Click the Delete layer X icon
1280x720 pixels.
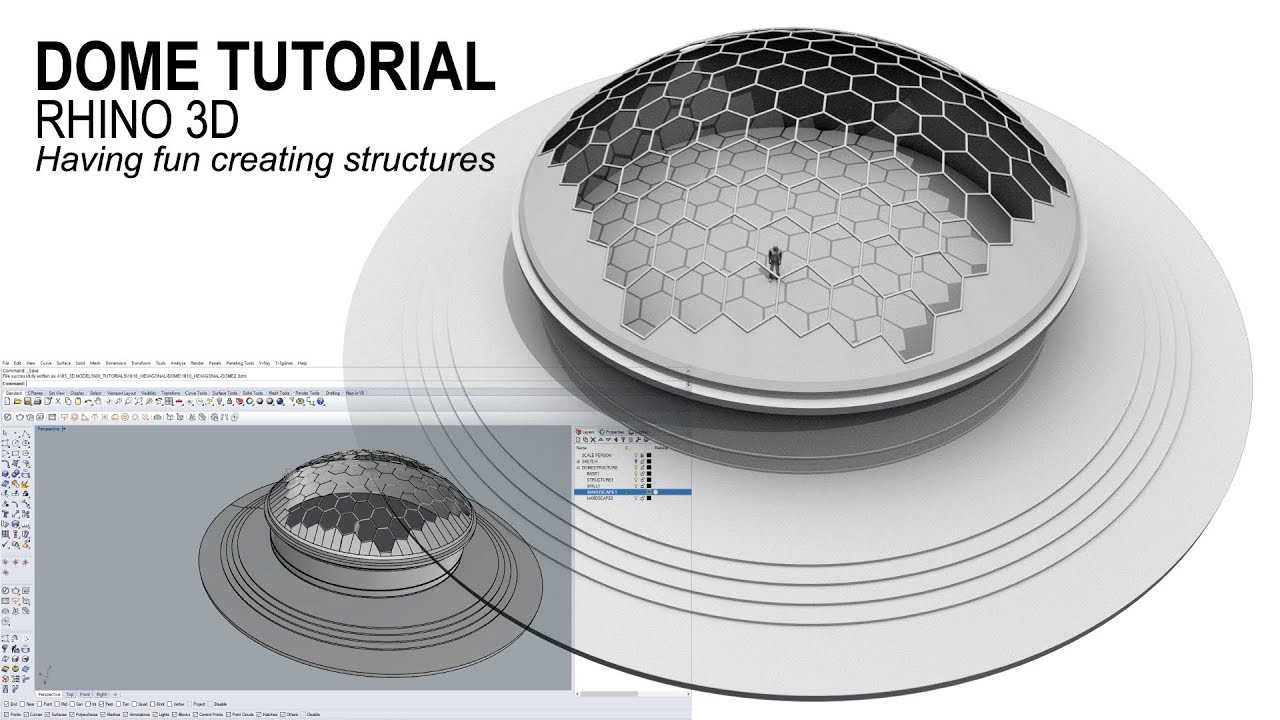click(x=593, y=439)
